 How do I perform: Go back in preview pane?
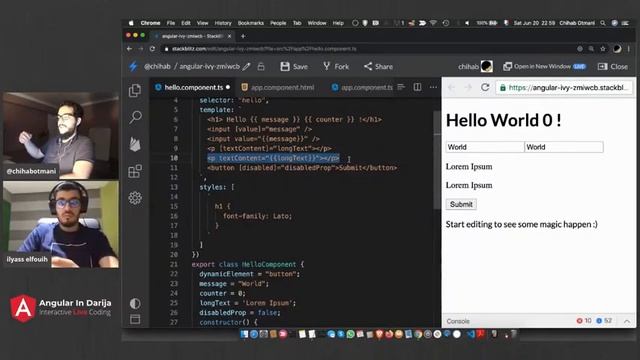tap(451, 87)
